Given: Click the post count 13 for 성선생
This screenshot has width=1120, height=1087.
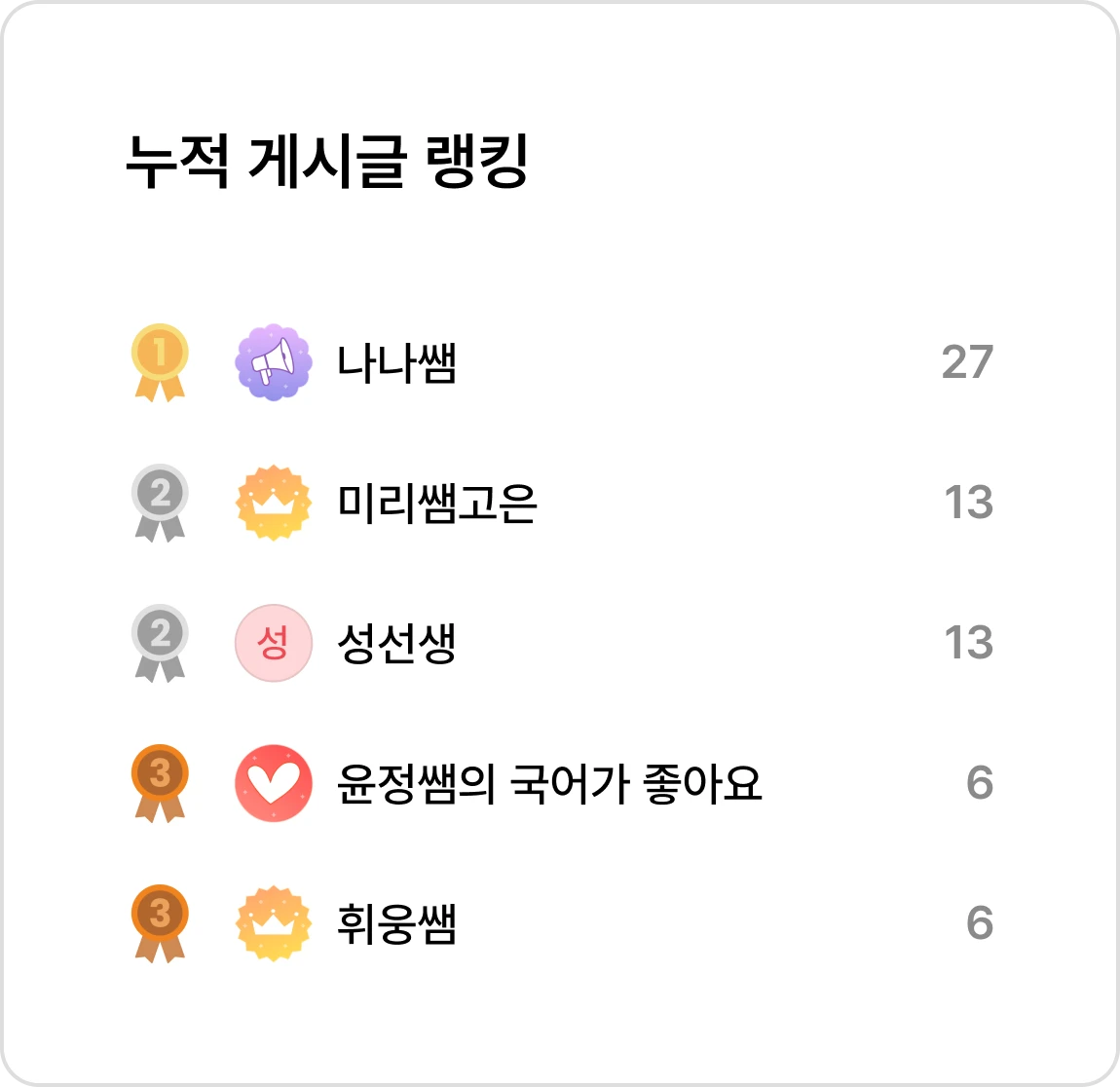Looking at the screenshot, I should pyautogui.click(x=969, y=642).
